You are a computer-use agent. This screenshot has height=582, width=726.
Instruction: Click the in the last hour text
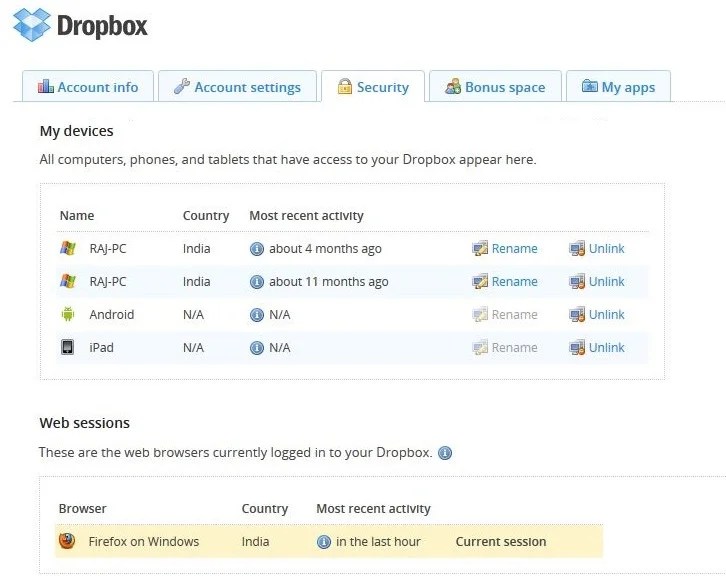[x=378, y=541]
